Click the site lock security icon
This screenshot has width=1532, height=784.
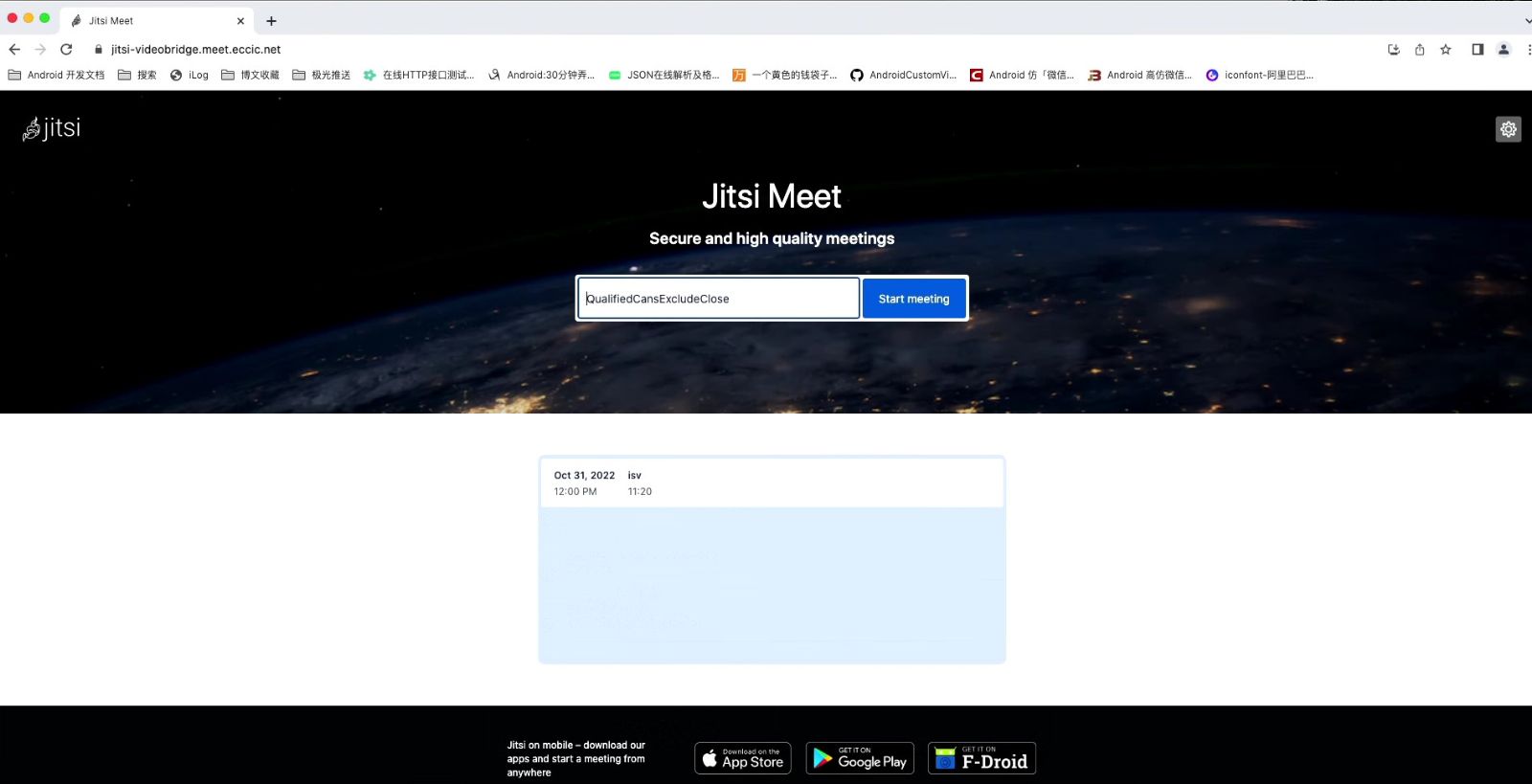coord(98,49)
